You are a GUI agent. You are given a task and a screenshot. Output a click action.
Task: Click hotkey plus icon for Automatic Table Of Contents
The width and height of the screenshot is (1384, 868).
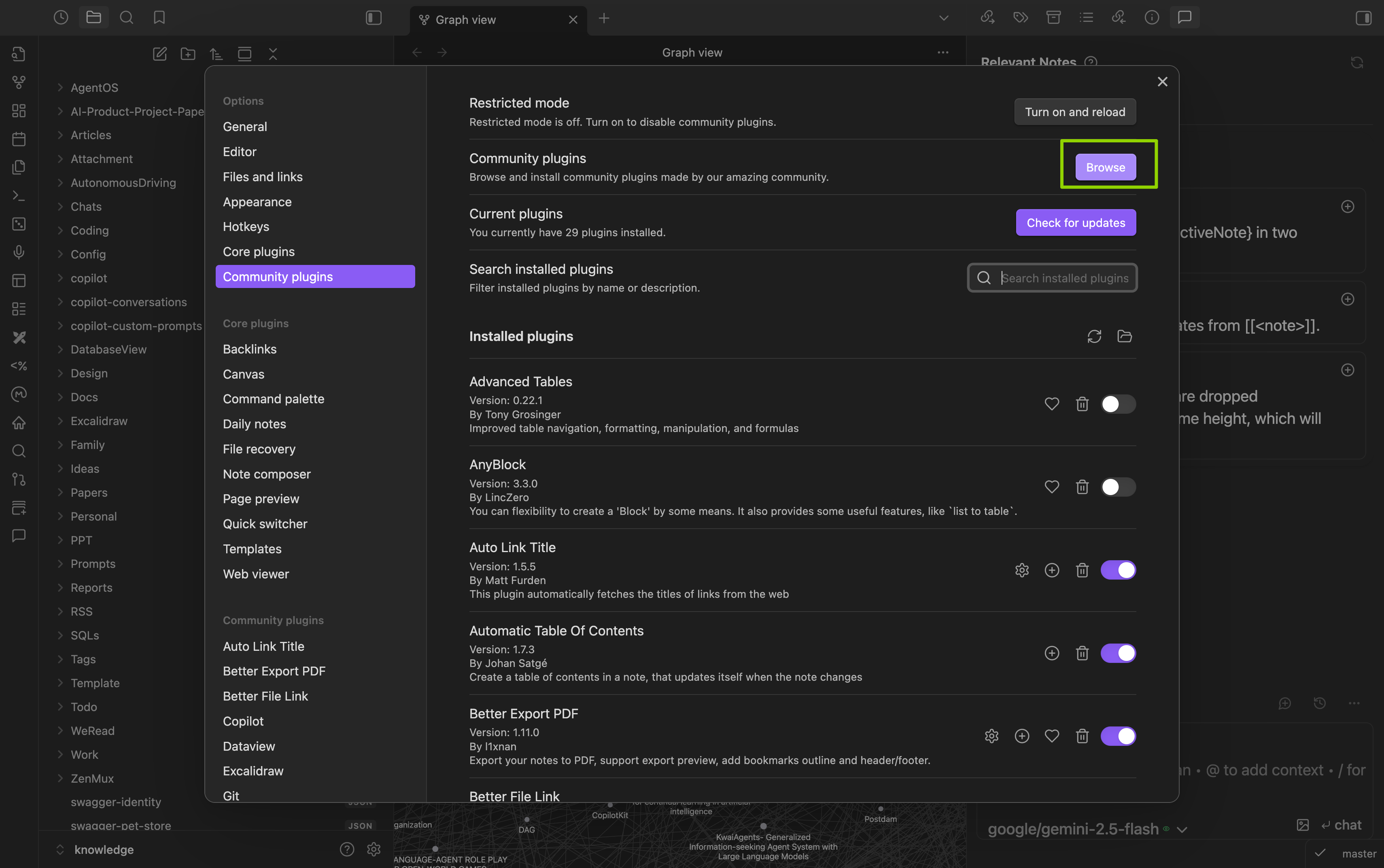click(1051, 653)
